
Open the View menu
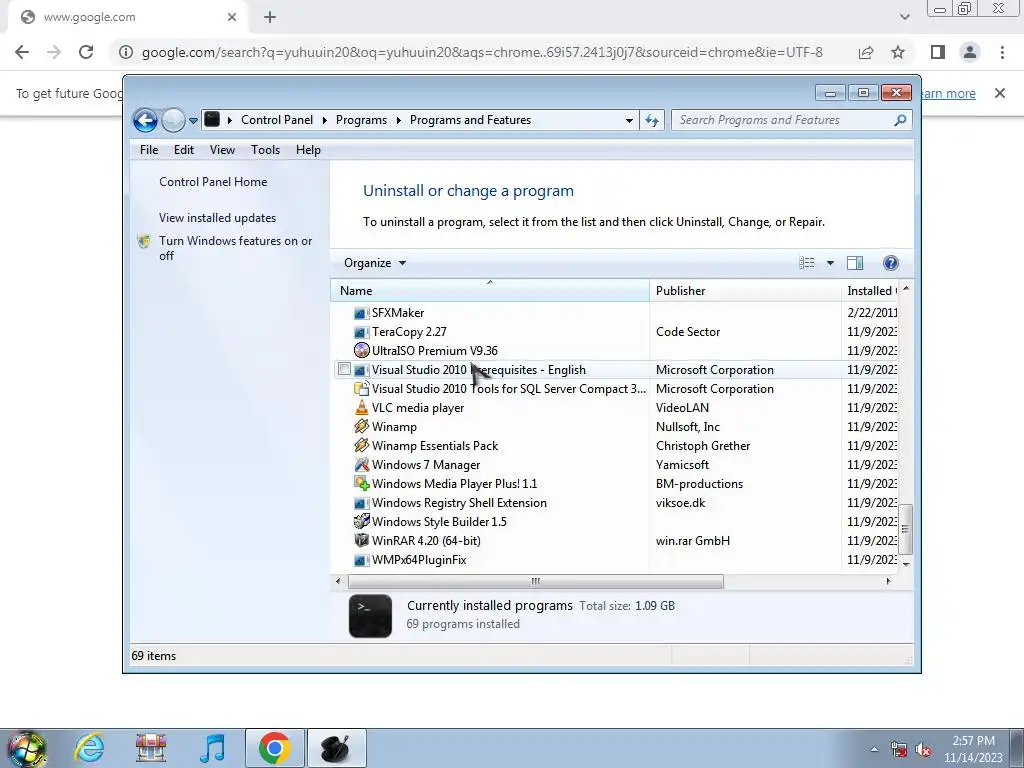(222, 150)
